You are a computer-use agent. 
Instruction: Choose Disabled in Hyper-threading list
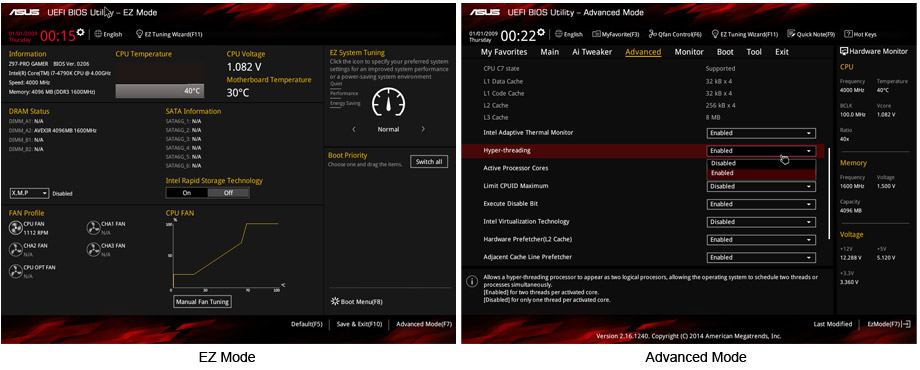click(761, 164)
